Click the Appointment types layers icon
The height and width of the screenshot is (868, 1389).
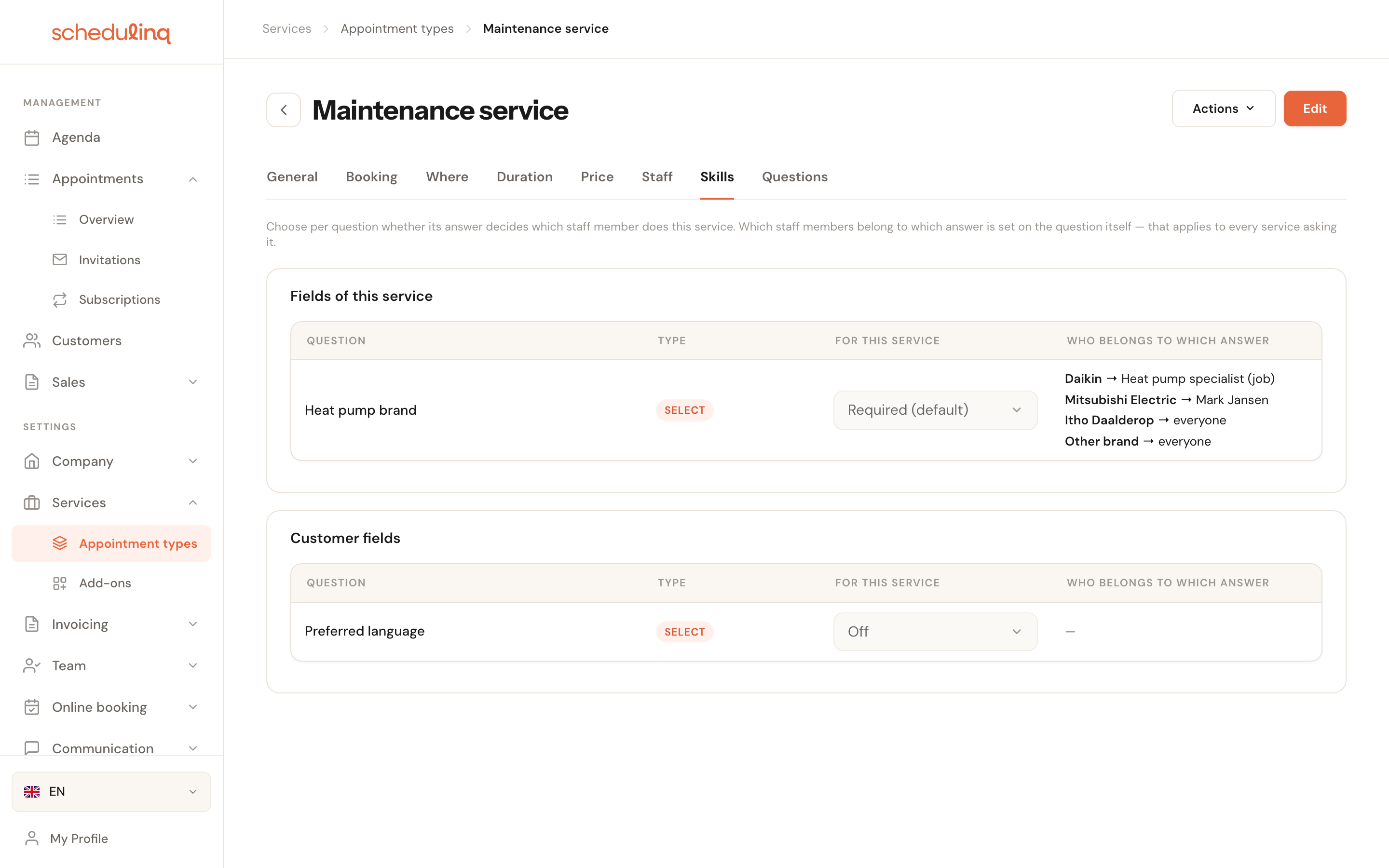(x=60, y=543)
